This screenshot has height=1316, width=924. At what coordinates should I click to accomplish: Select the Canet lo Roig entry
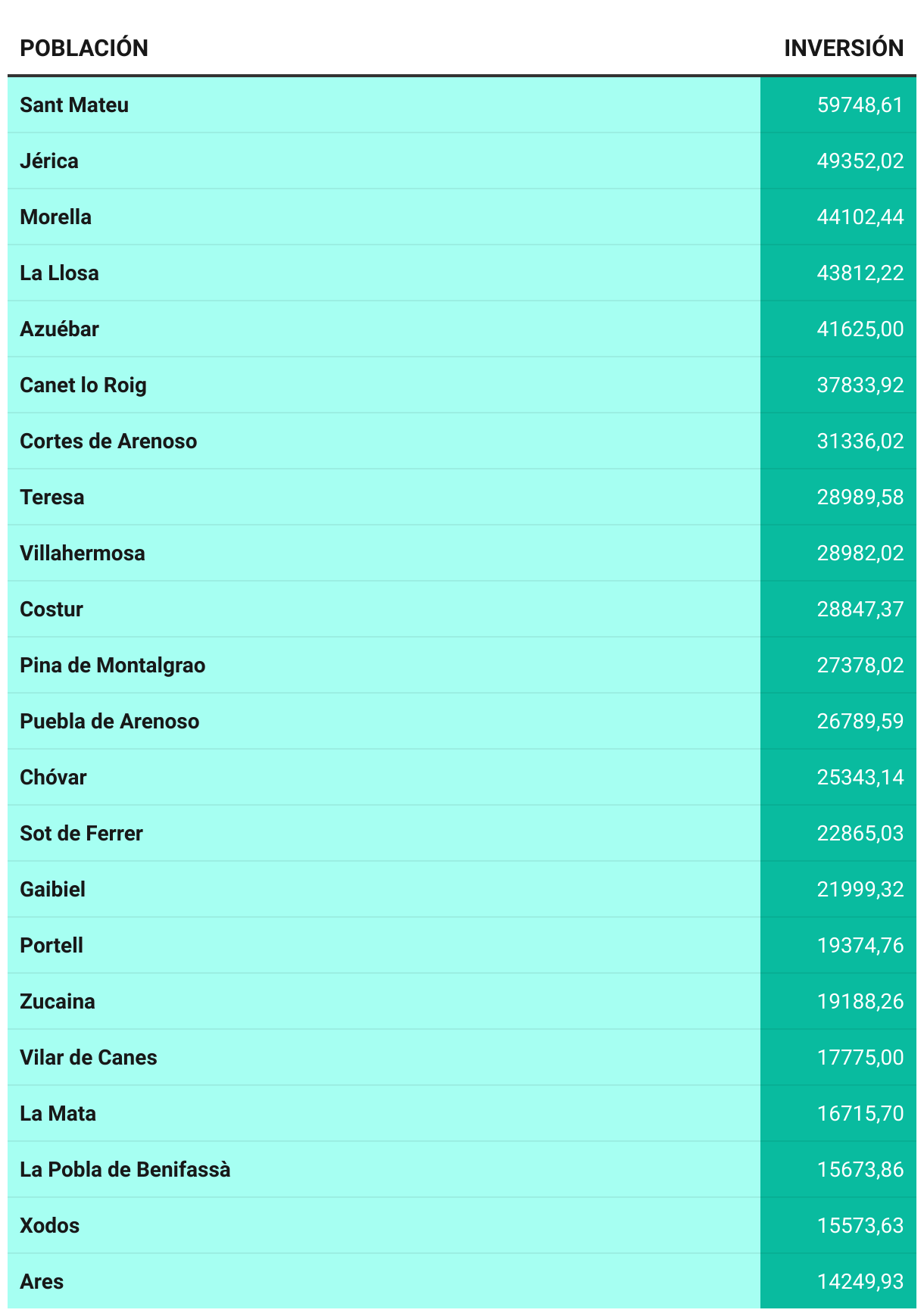pyautogui.click(x=83, y=385)
